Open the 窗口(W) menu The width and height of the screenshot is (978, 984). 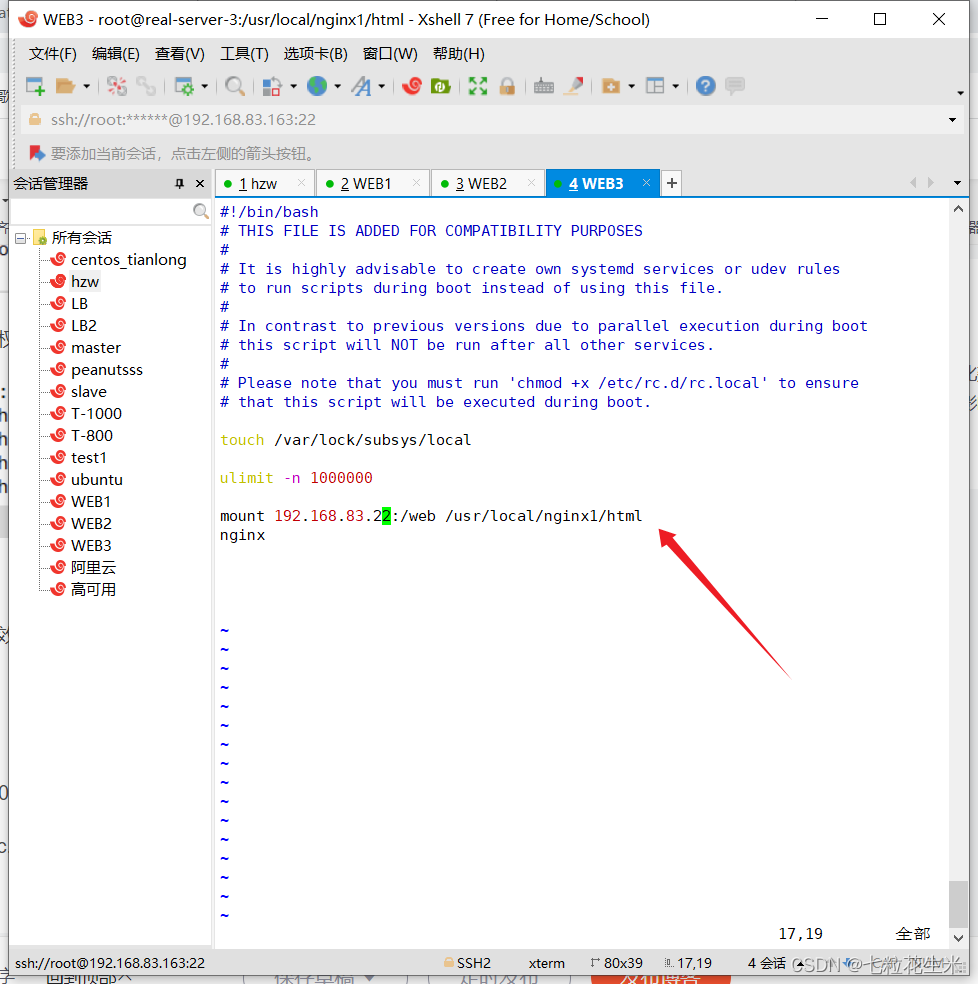[390, 54]
